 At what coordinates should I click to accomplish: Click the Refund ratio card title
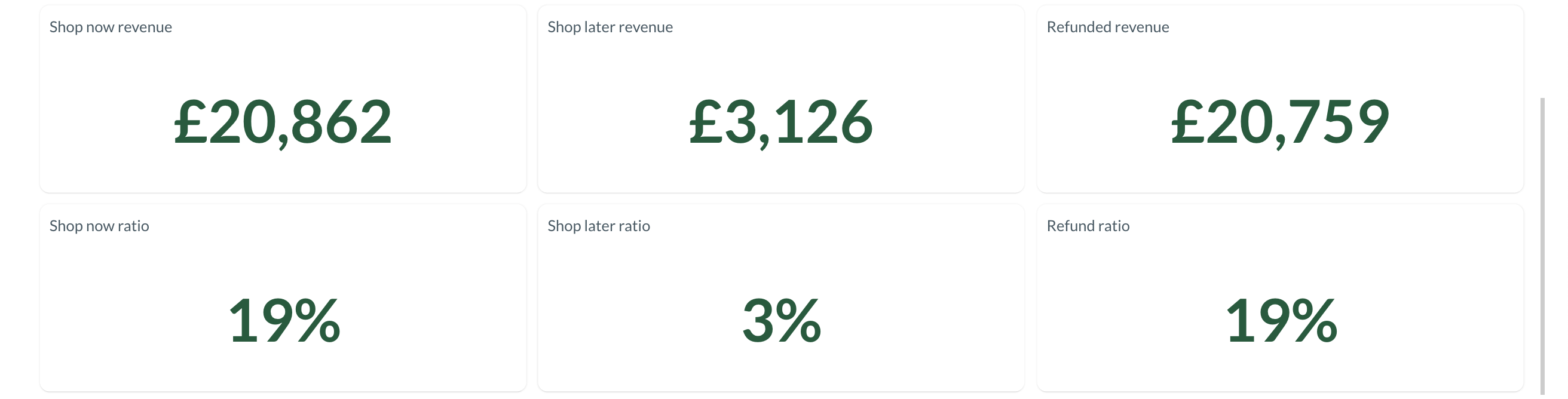(x=1088, y=226)
